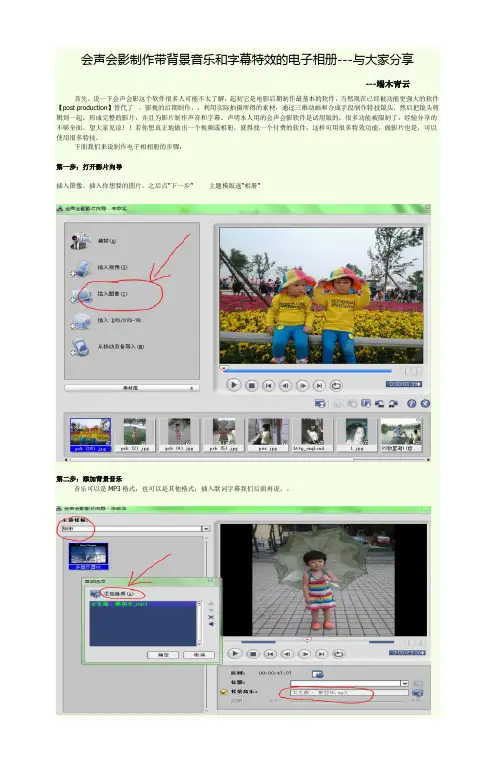Viewport: 495px width, 765px height.
Task: Open import from mobile device icon
Action: [x=80, y=347]
